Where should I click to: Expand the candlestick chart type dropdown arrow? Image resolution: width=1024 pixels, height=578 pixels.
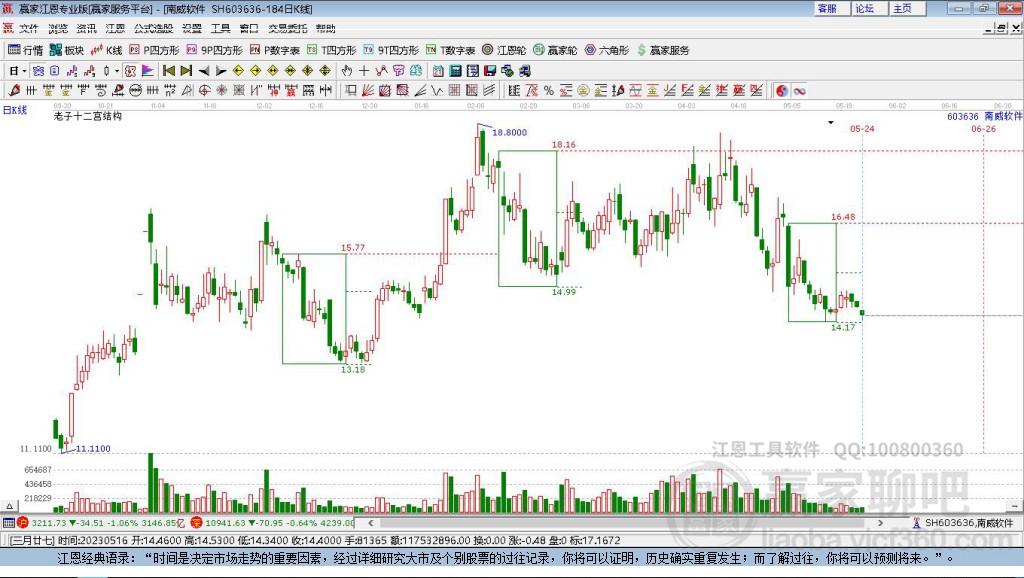coord(117,71)
